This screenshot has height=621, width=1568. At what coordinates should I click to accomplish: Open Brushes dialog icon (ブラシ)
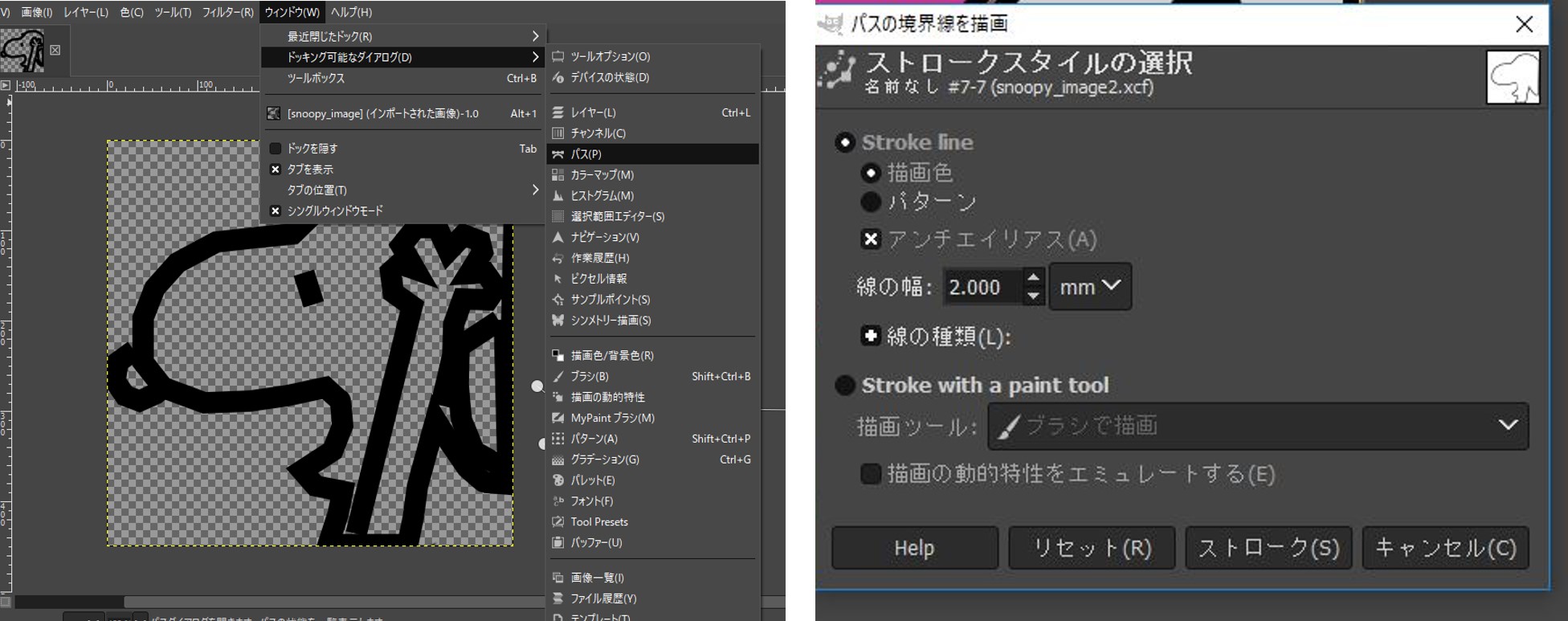pos(558,377)
